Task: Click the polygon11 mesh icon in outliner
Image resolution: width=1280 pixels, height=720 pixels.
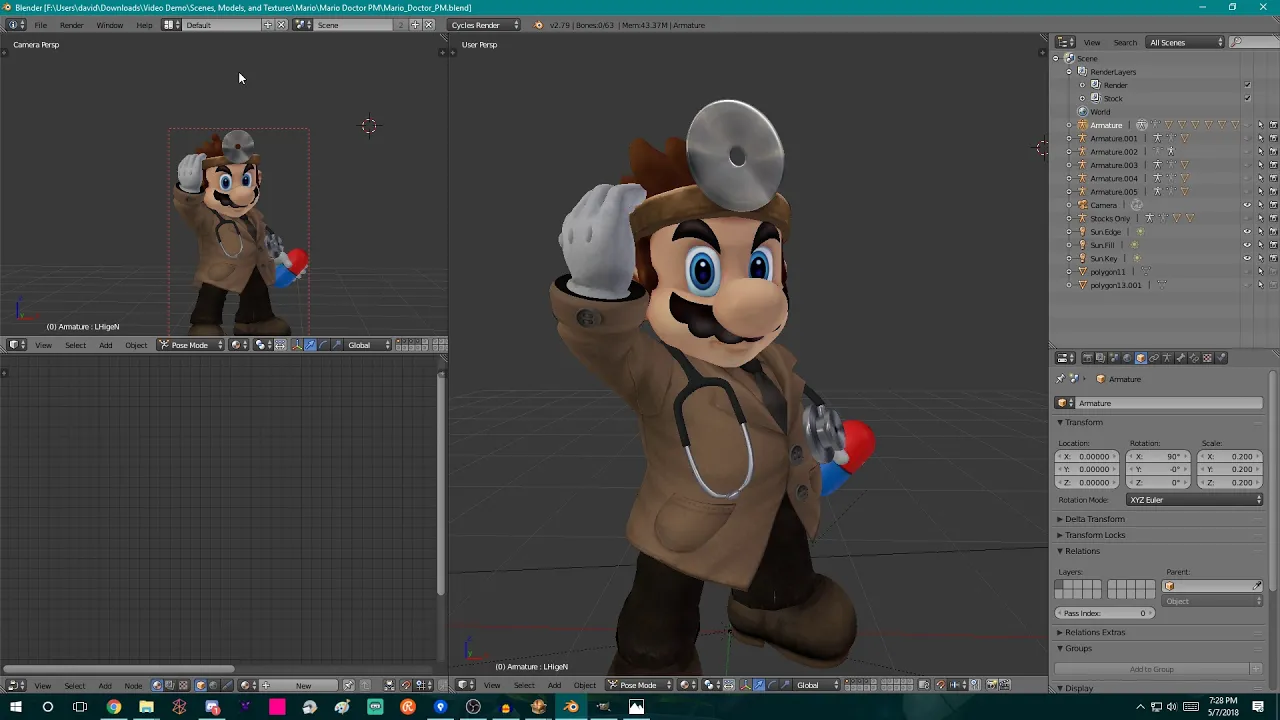Action: coord(1082,271)
